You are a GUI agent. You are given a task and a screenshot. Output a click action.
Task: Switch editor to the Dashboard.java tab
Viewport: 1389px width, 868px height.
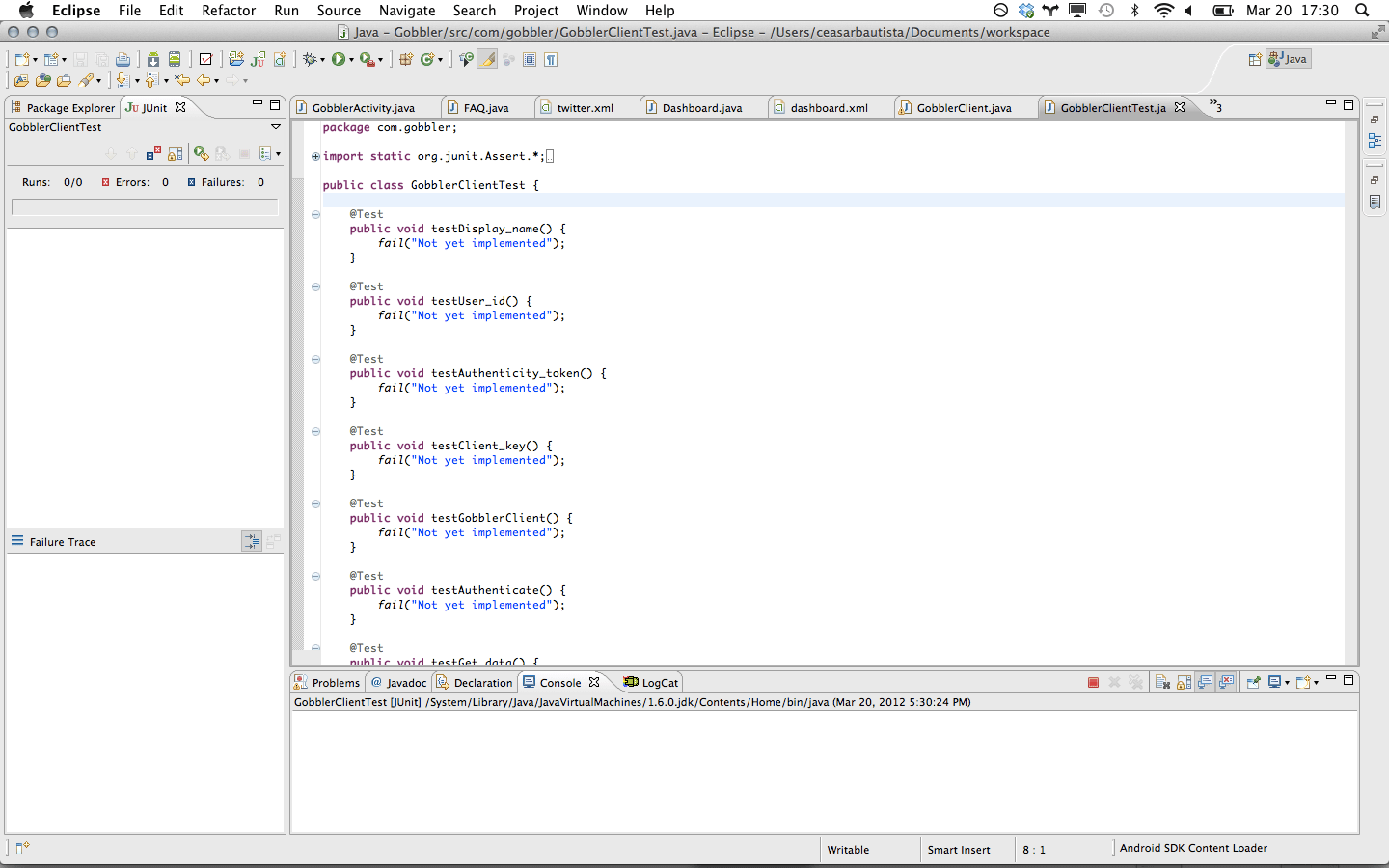click(703, 107)
